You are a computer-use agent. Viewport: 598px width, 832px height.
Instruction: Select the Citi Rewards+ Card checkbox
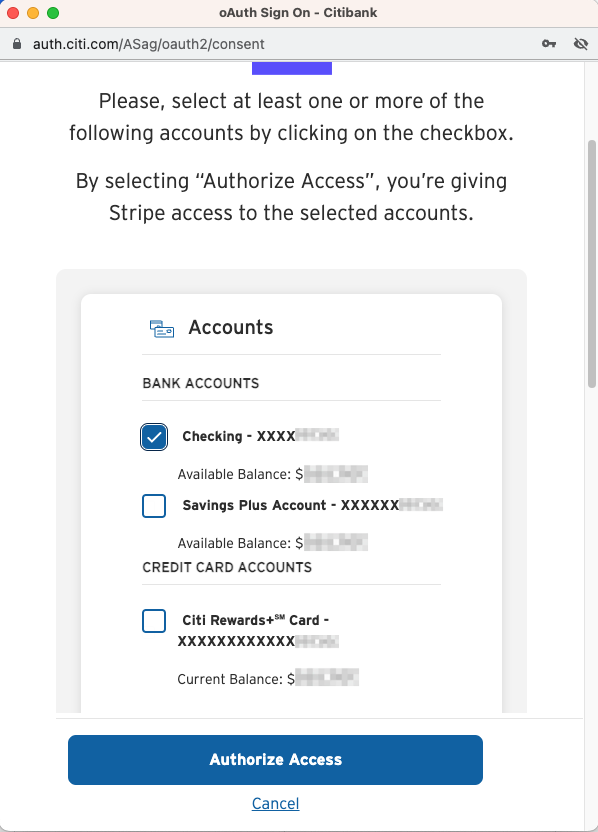coord(154,621)
